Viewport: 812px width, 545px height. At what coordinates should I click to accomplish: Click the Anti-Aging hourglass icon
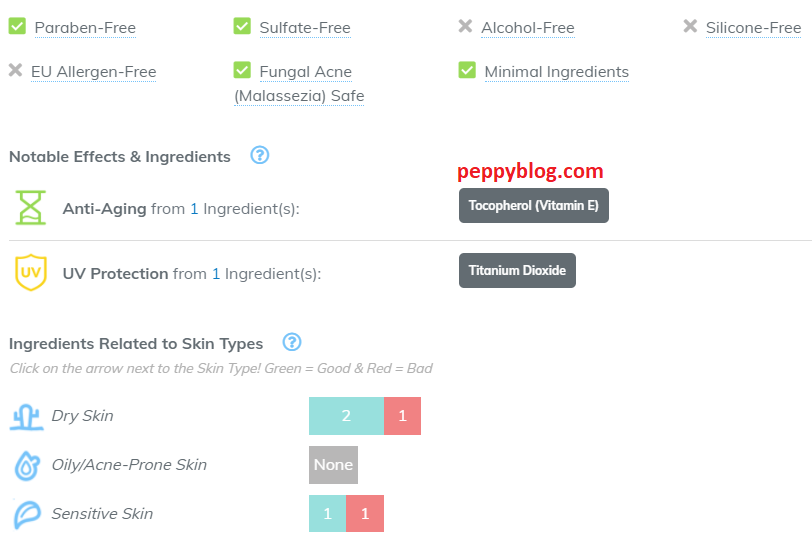click(31, 208)
